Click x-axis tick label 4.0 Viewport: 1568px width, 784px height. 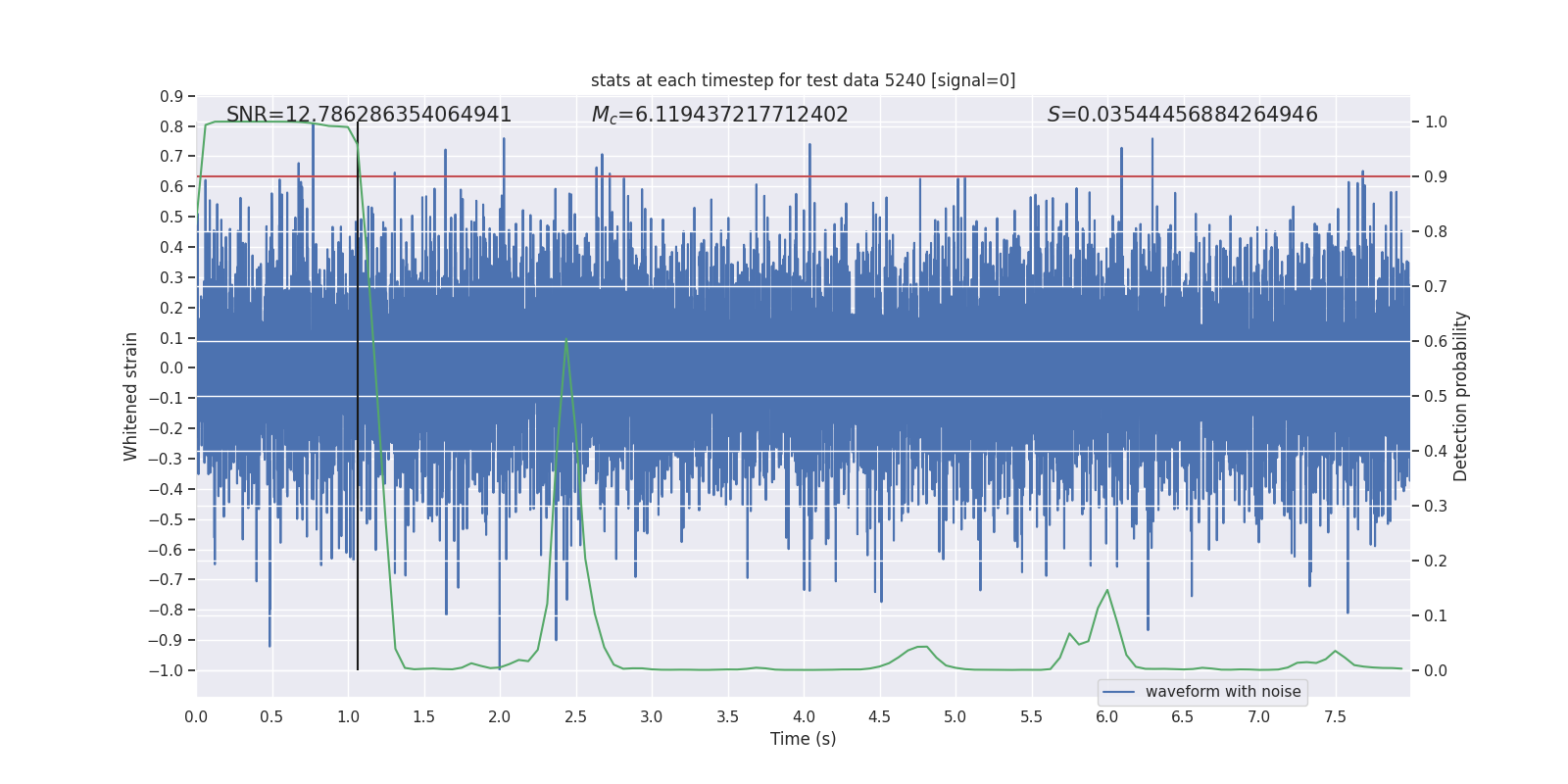[804, 717]
